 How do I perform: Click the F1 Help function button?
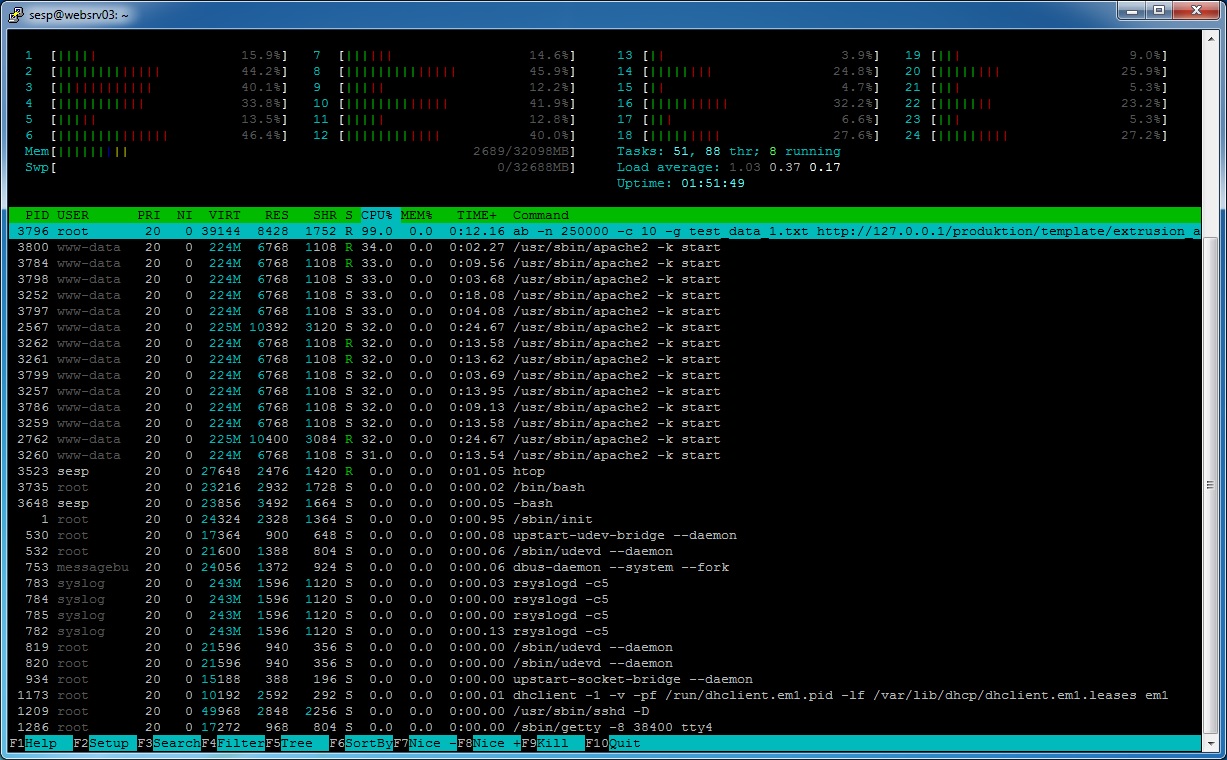click(32, 743)
